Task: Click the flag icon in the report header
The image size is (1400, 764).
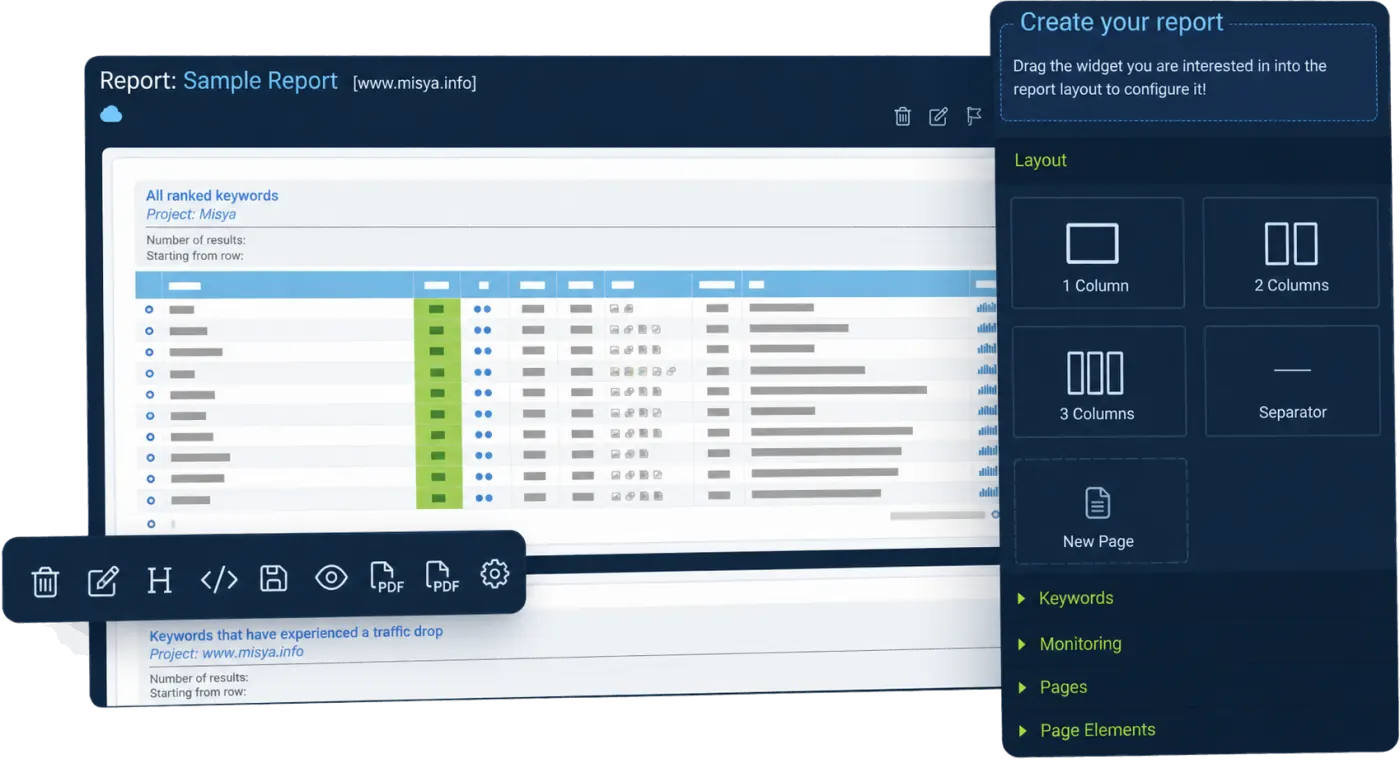Action: 974,116
